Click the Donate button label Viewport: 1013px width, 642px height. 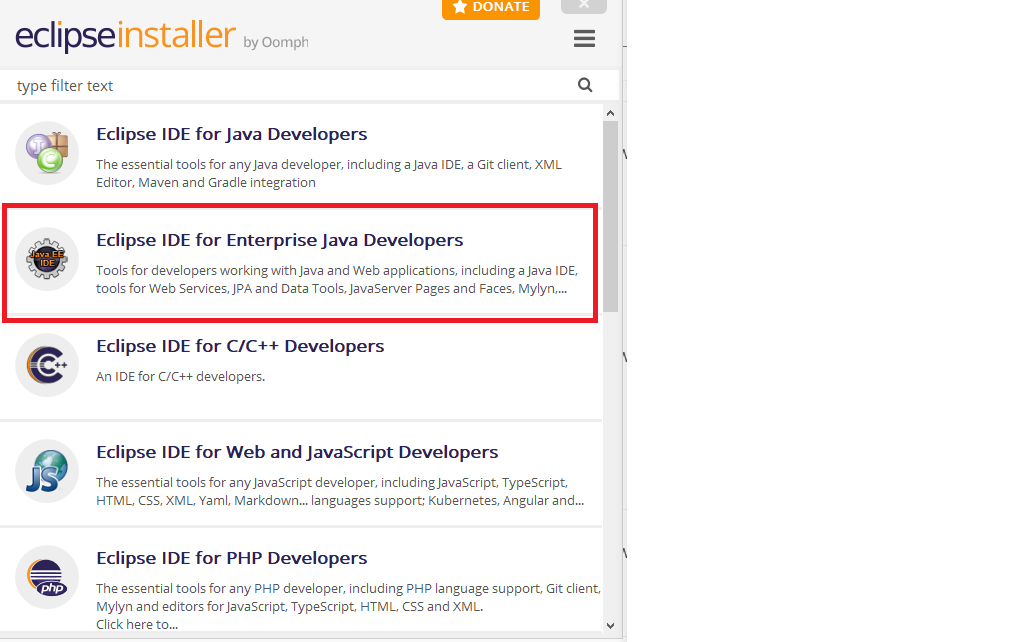pyautogui.click(x=501, y=7)
